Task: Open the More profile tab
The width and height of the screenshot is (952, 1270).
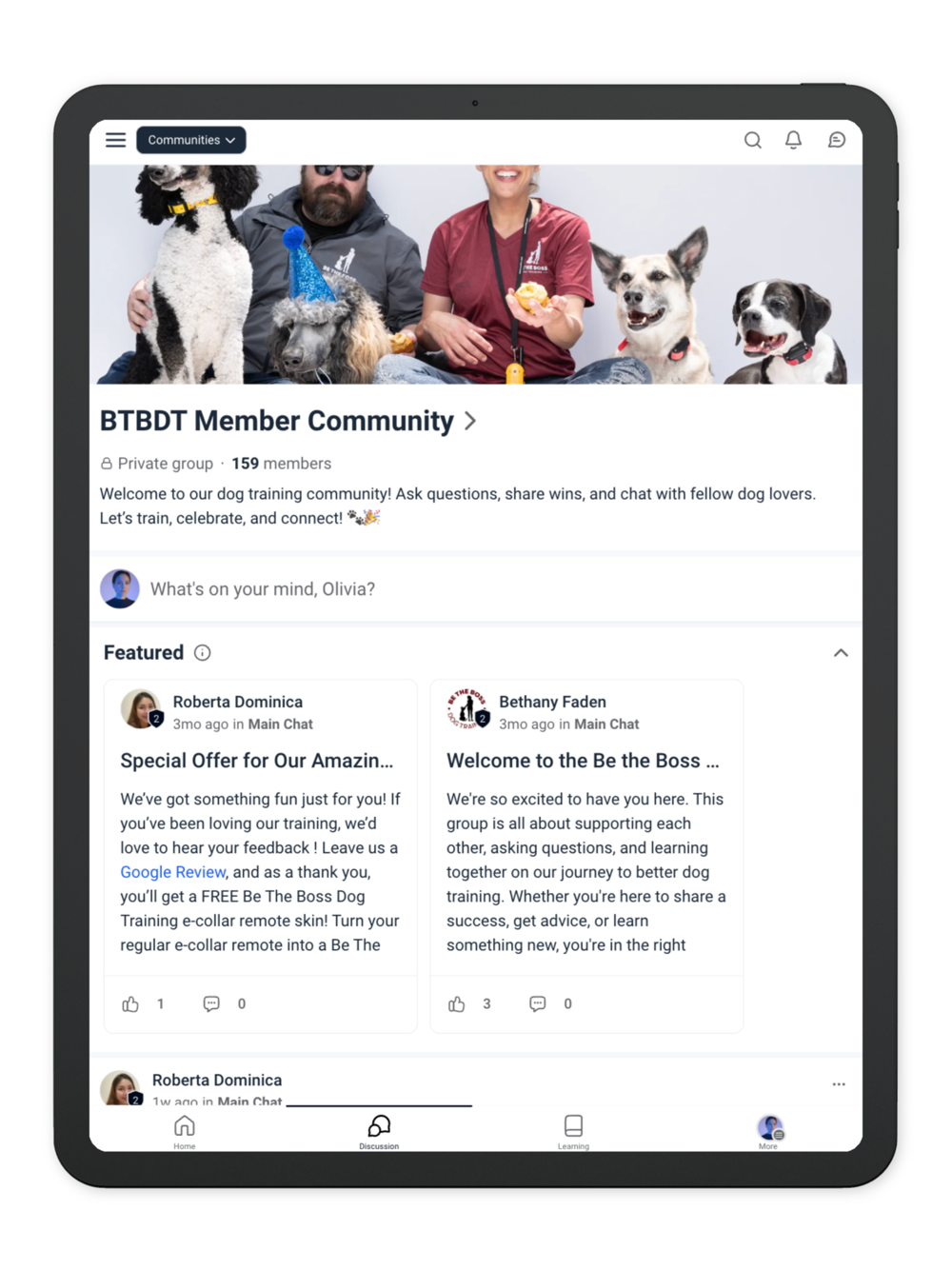Action: pyautogui.click(x=769, y=1131)
